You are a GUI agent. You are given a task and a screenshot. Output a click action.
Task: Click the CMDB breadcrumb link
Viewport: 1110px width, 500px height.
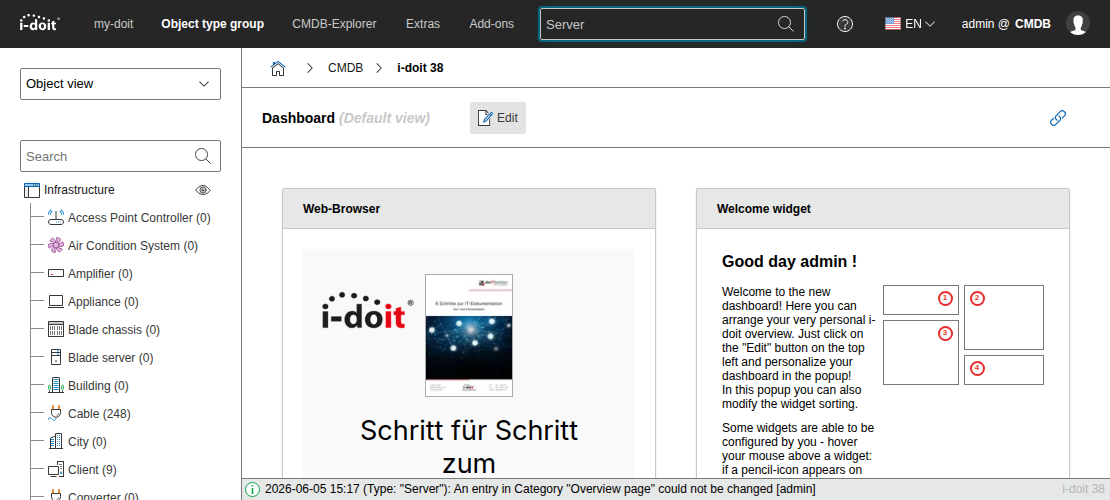point(345,68)
